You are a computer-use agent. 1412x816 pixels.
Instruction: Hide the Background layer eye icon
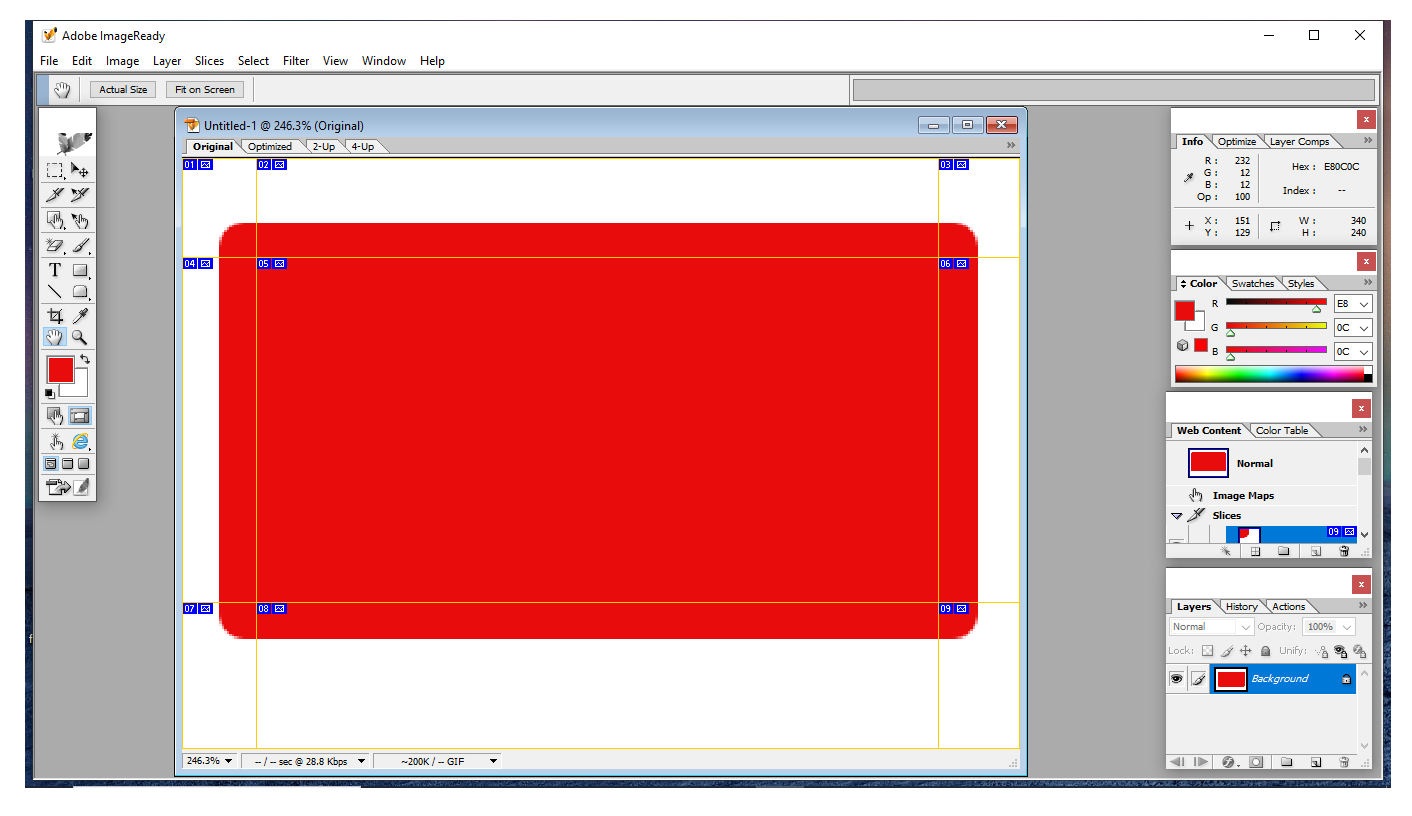(1176, 679)
